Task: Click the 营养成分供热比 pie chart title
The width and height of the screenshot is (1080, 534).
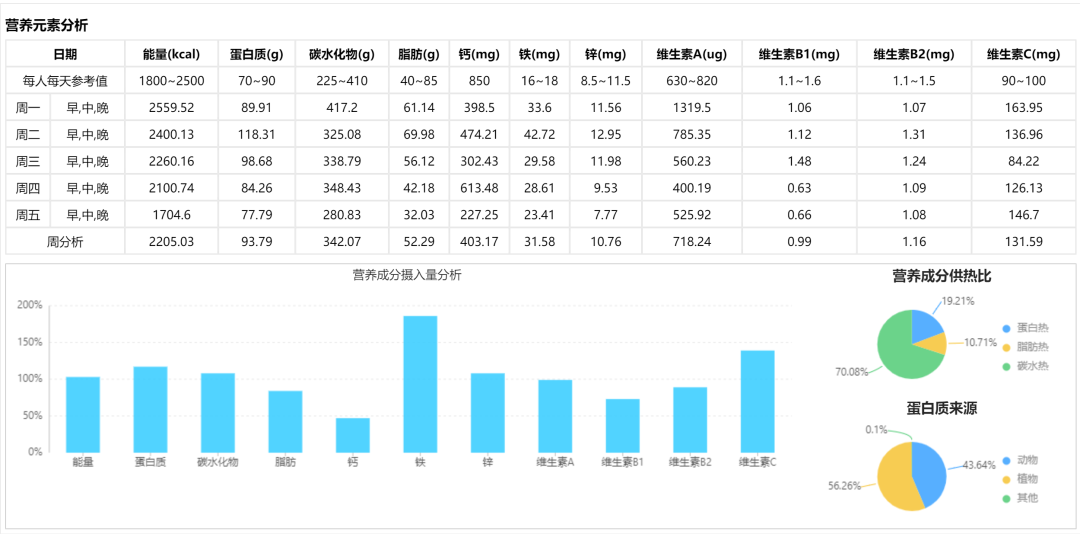Action: (942, 277)
